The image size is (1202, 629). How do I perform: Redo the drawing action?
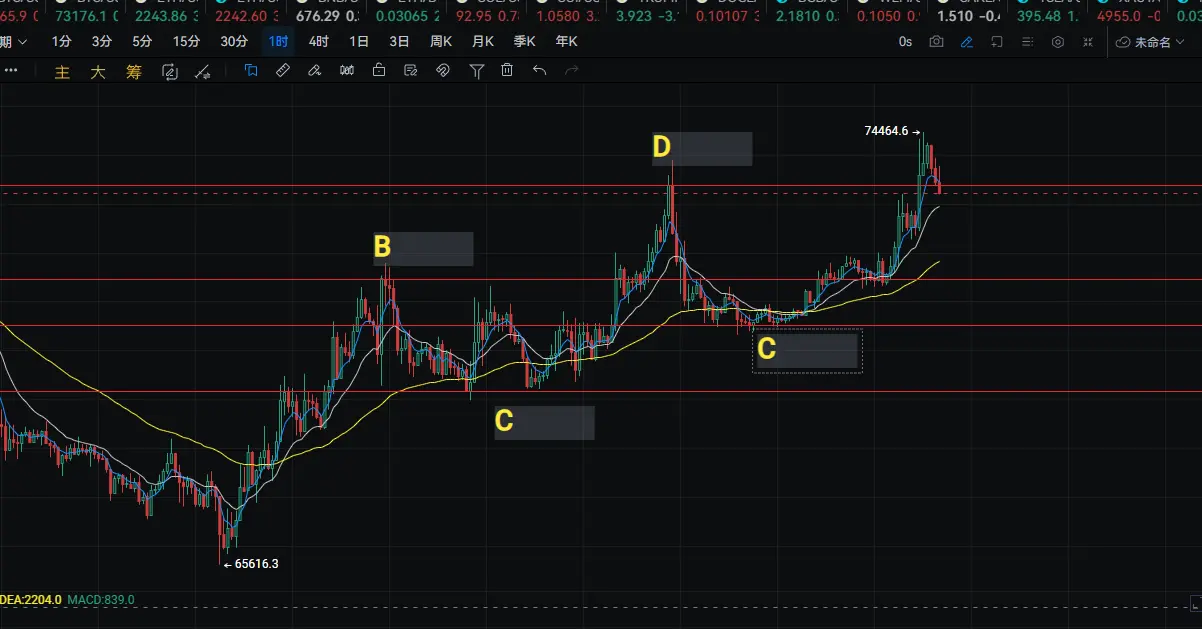coord(572,70)
